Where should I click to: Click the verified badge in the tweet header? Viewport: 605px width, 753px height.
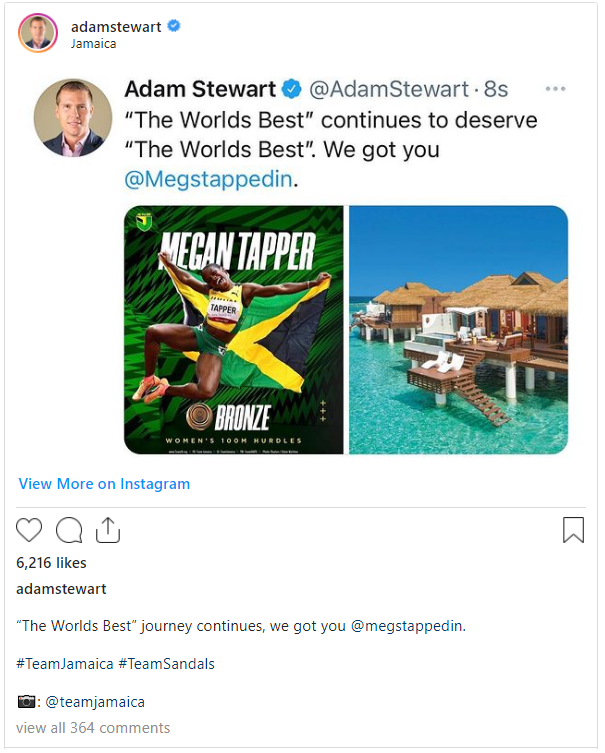point(291,90)
